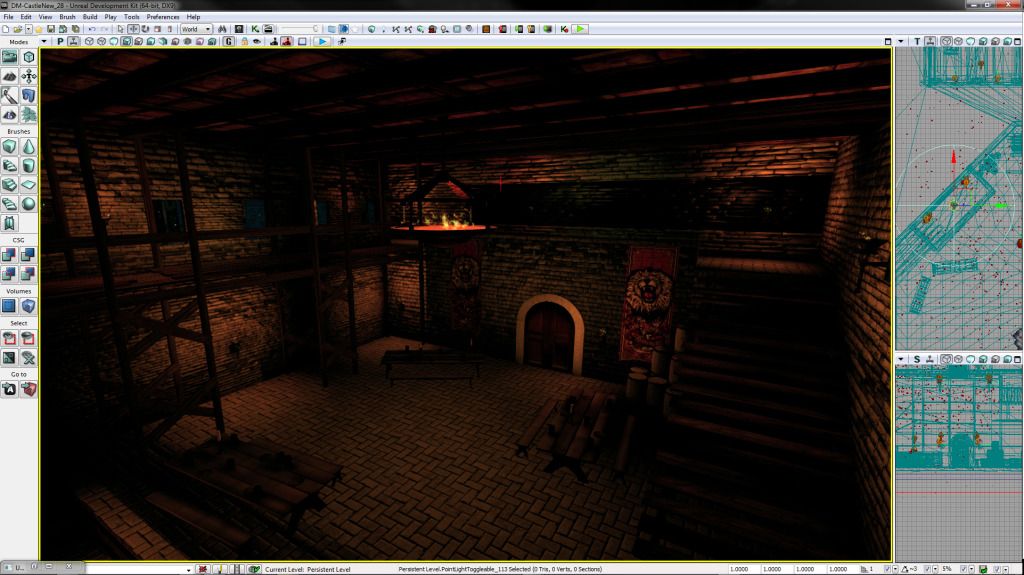The width and height of the screenshot is (1024, 575).
Task: Click the Show selected actors only icon
Action: click(10, 338)
